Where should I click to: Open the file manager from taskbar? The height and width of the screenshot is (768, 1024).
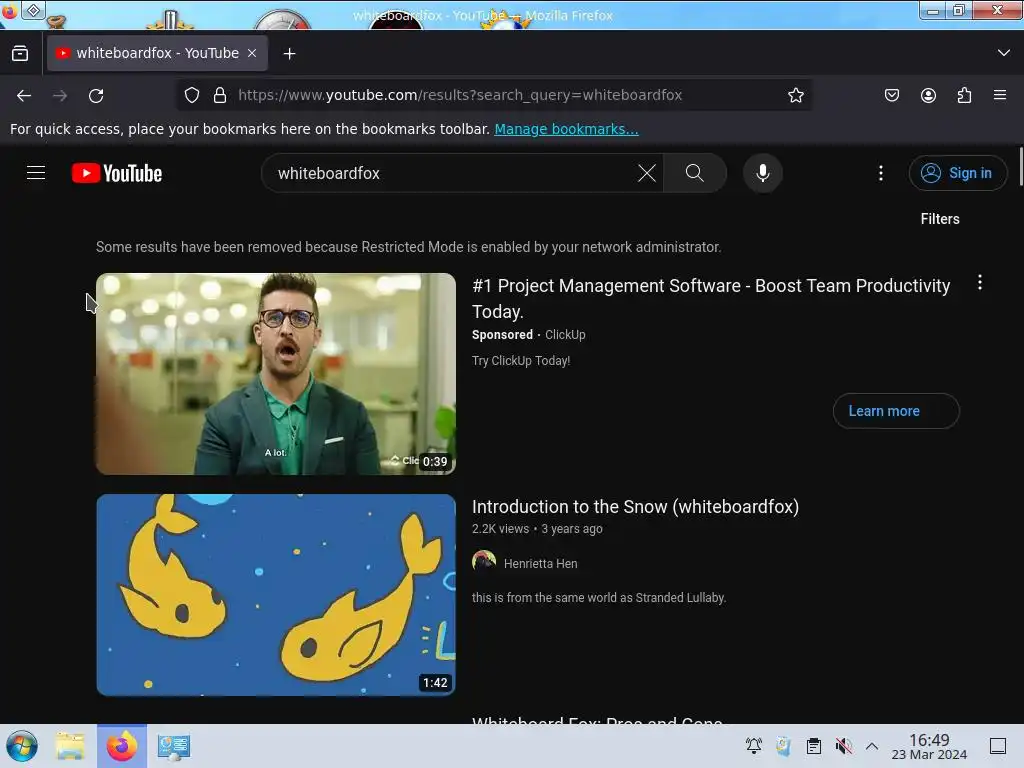coord(70,746)
